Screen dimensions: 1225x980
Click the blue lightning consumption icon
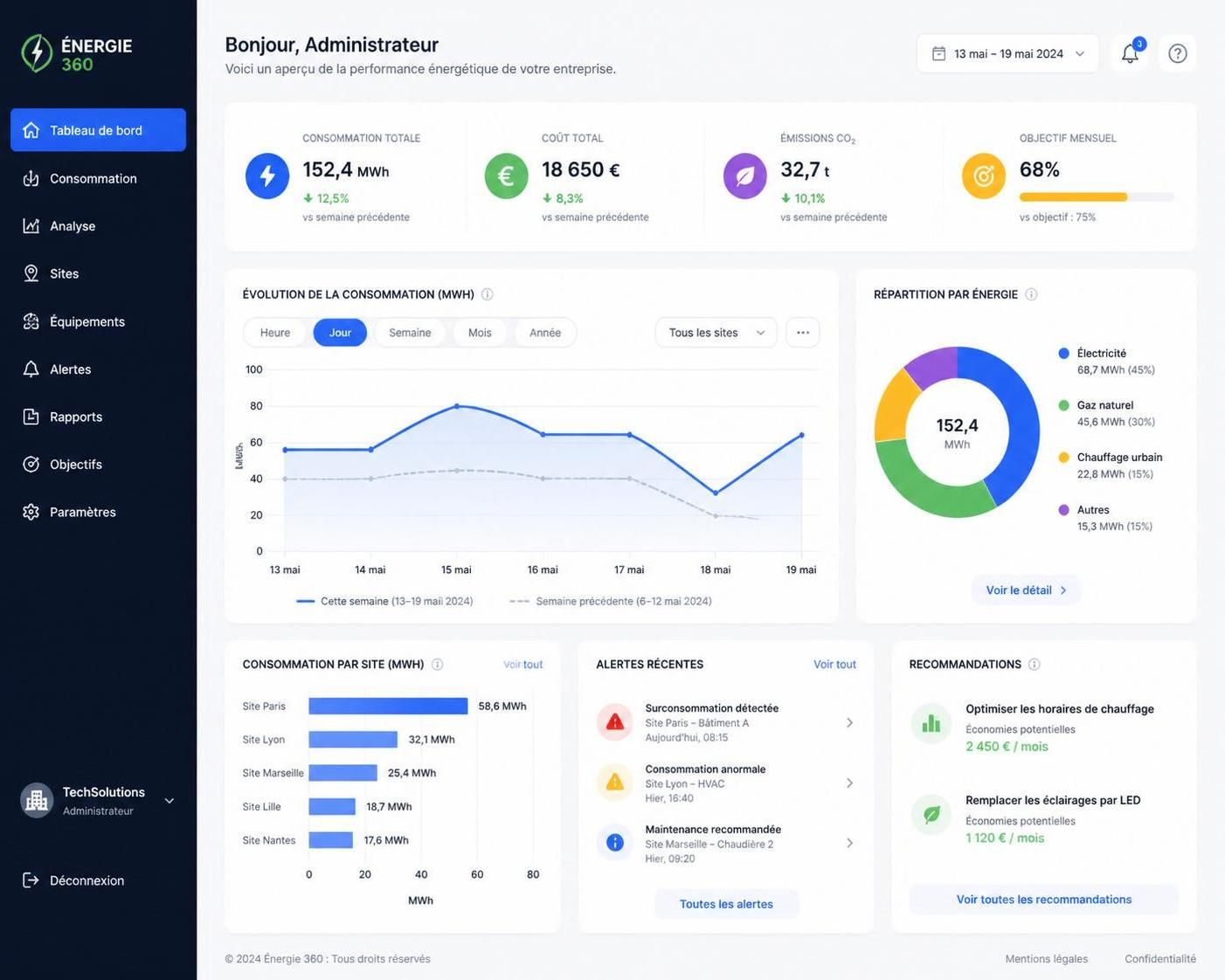267,176
